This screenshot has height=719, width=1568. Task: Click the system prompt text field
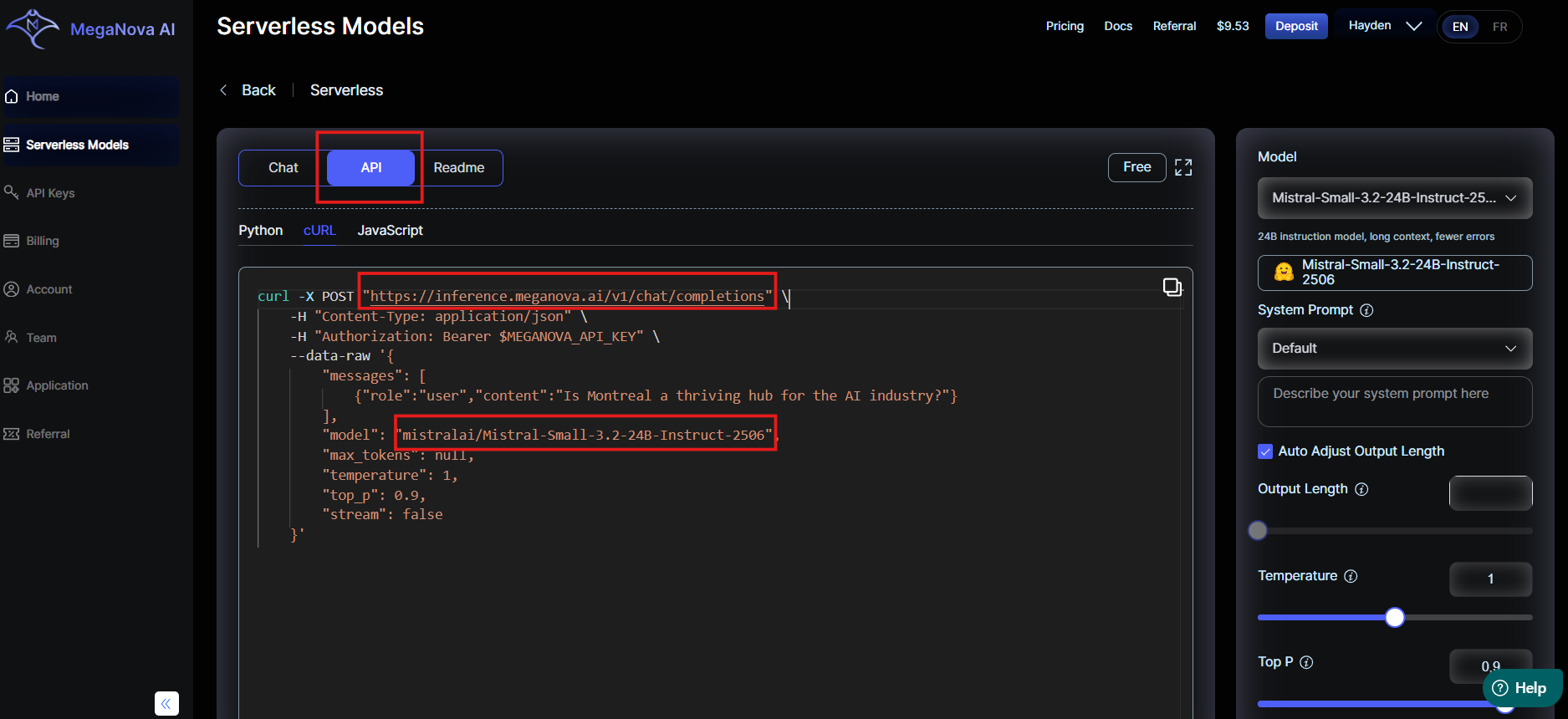coord(1394,401)
